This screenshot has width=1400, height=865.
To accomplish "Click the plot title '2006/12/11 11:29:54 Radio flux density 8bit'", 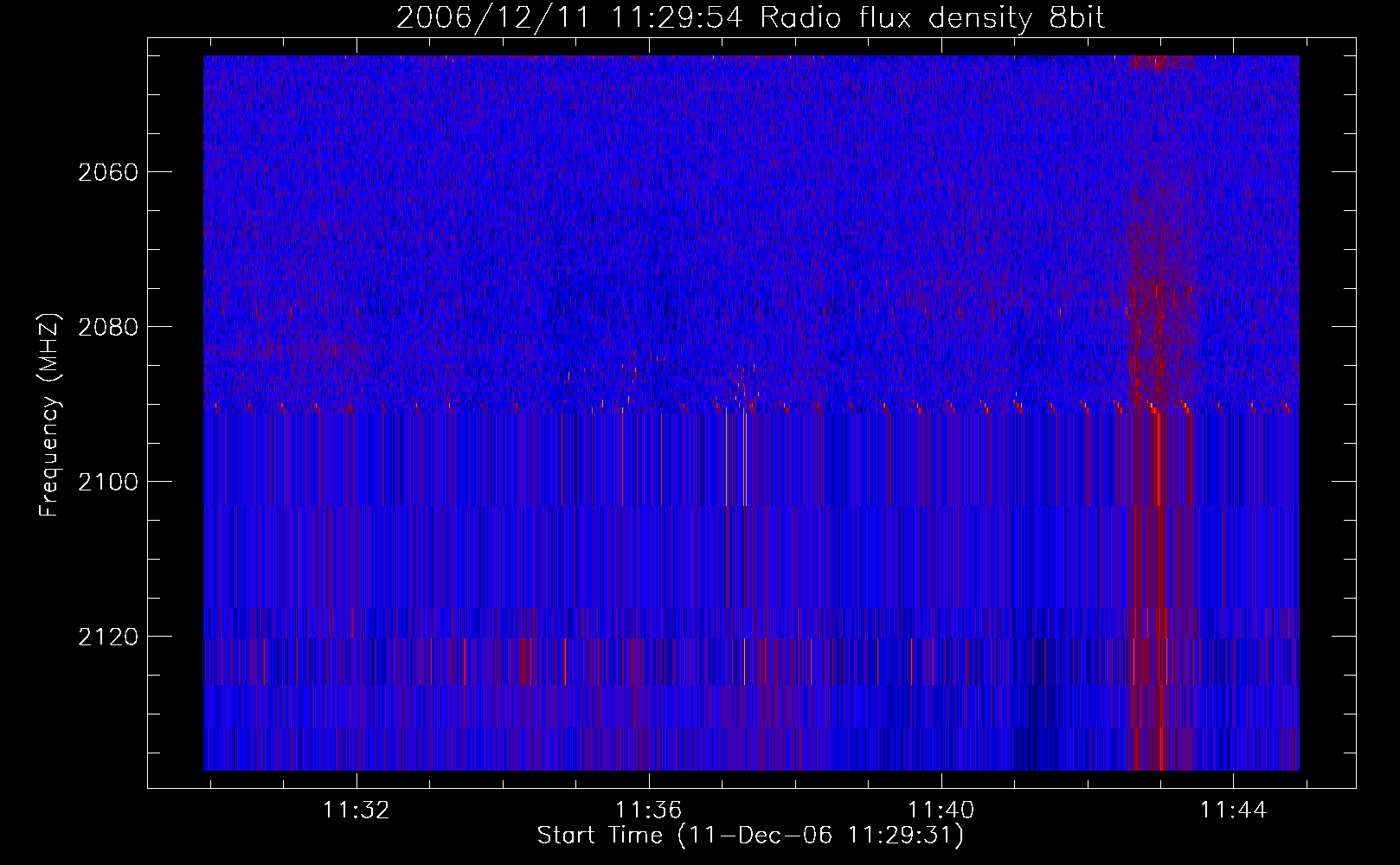I will tap(750, 18).
